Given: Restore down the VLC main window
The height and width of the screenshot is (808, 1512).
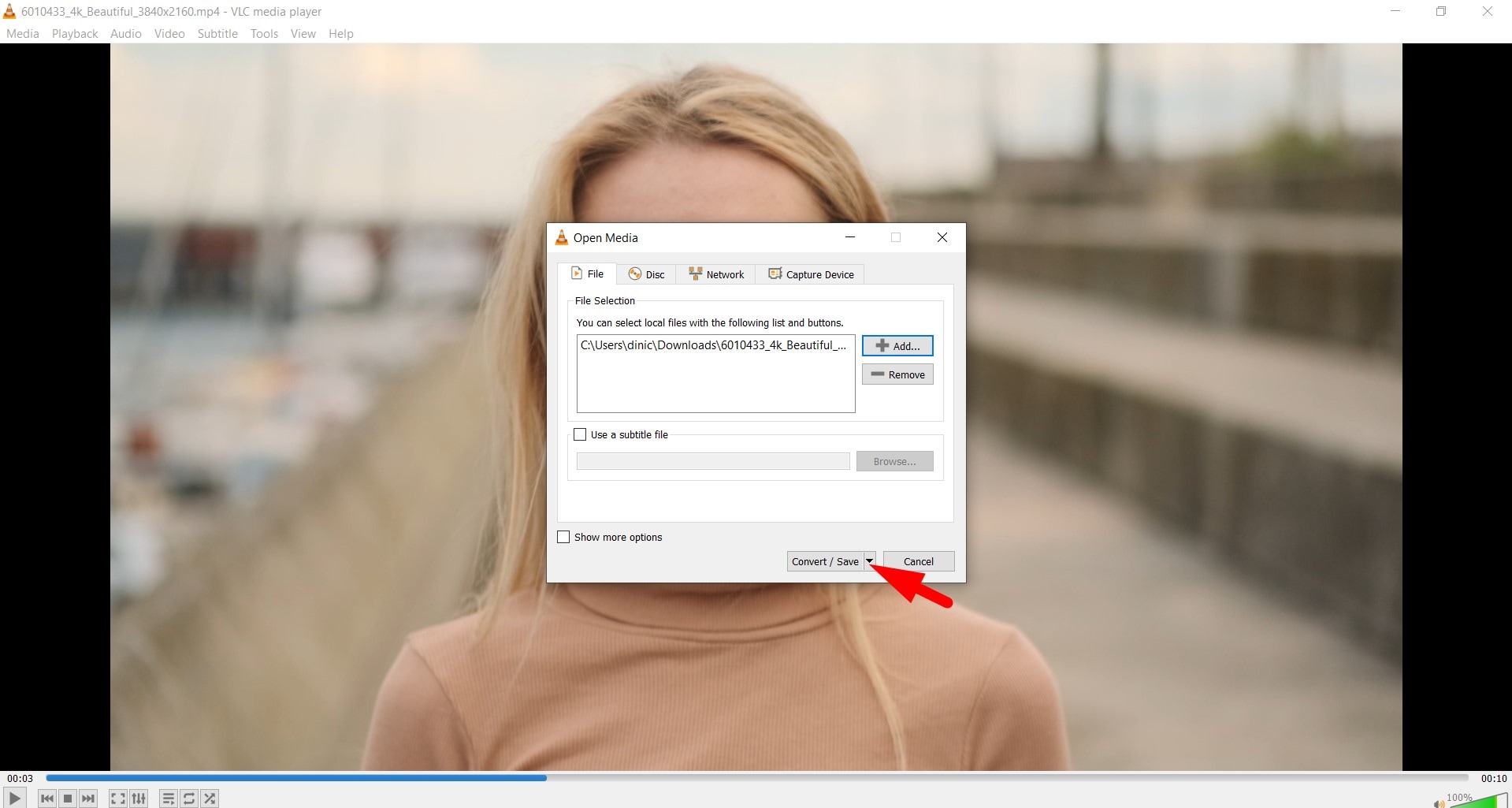Looking at the screenshot, I should pos(1441,11).
